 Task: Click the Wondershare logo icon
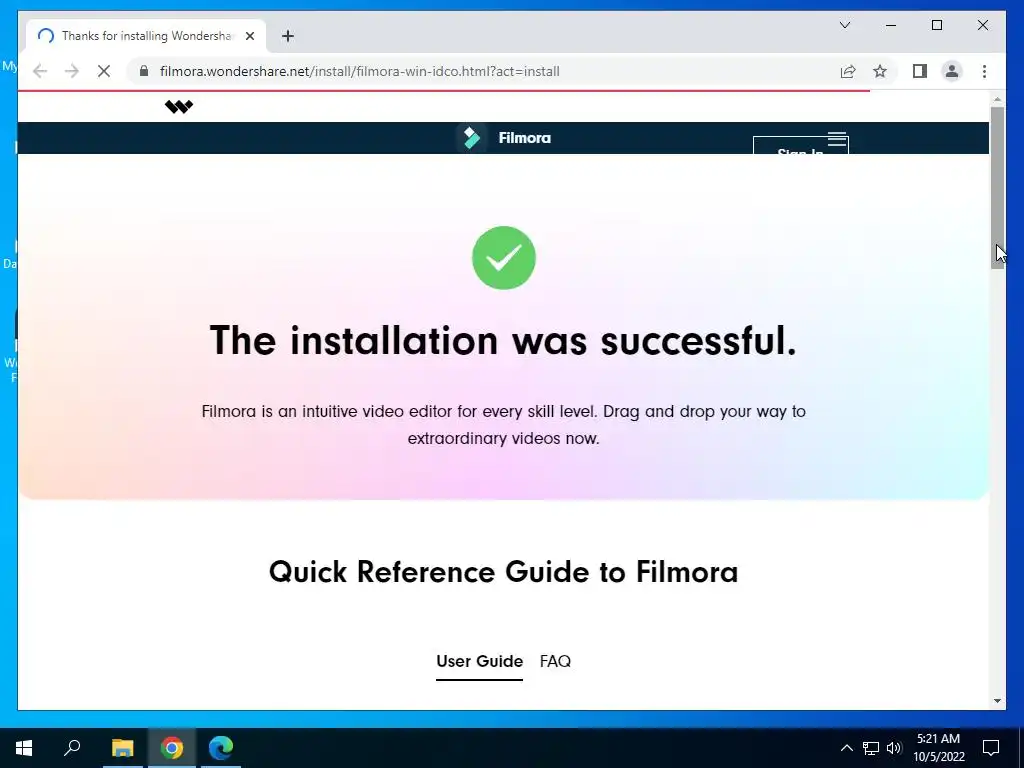click(x=179, y=106)
